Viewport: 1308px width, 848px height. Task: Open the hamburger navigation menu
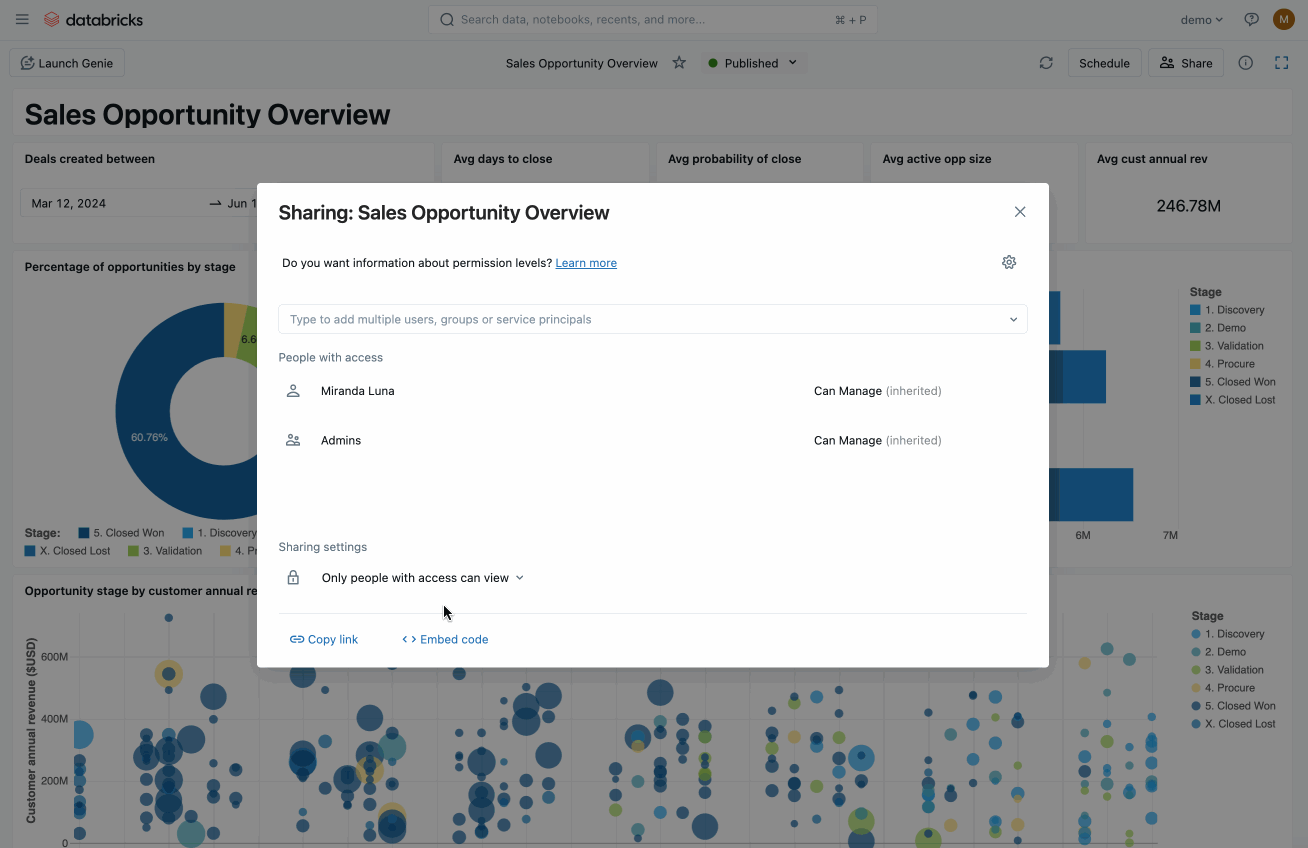[22, 19]
